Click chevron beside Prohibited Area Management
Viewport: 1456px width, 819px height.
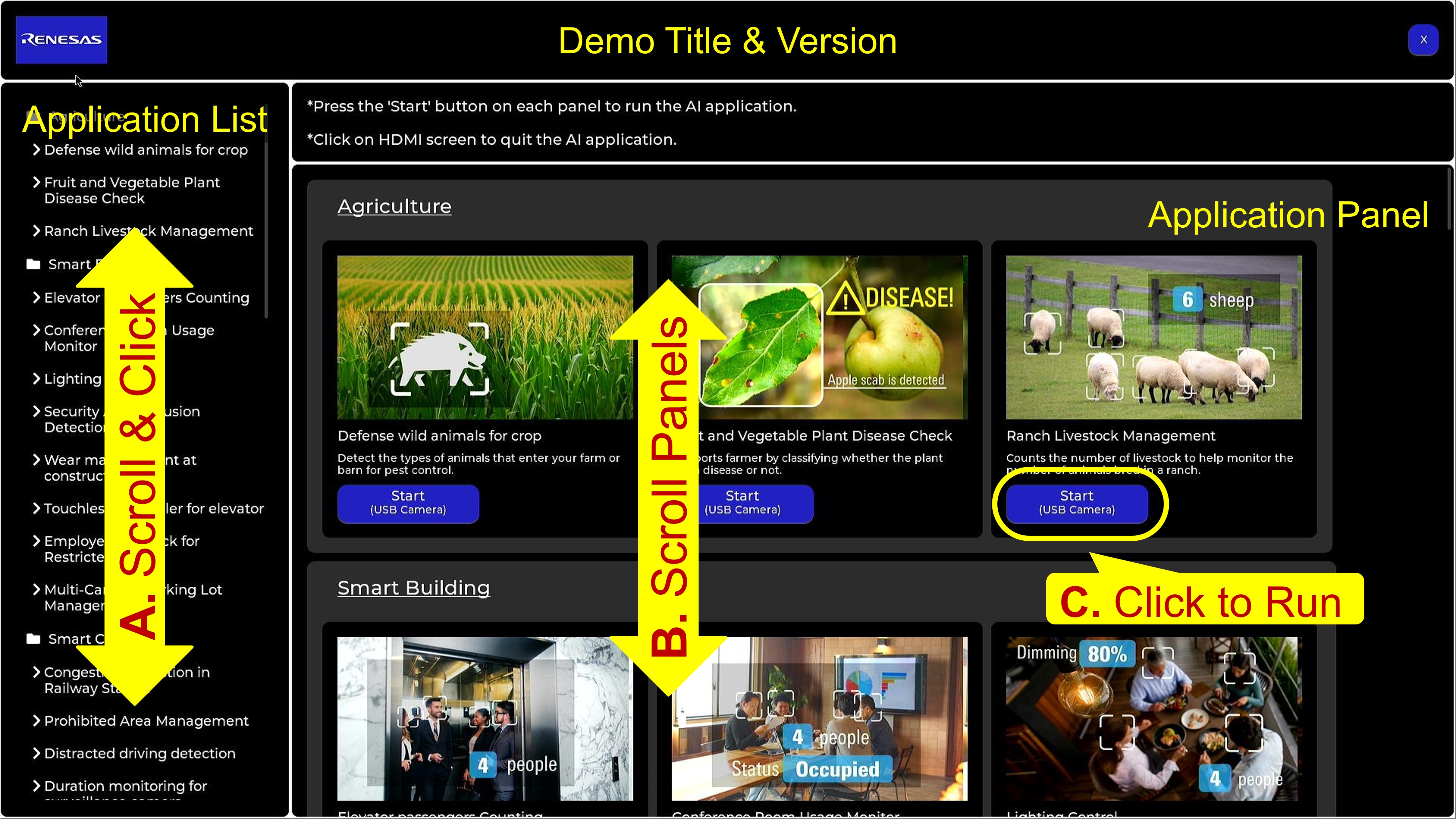point(36,721)
